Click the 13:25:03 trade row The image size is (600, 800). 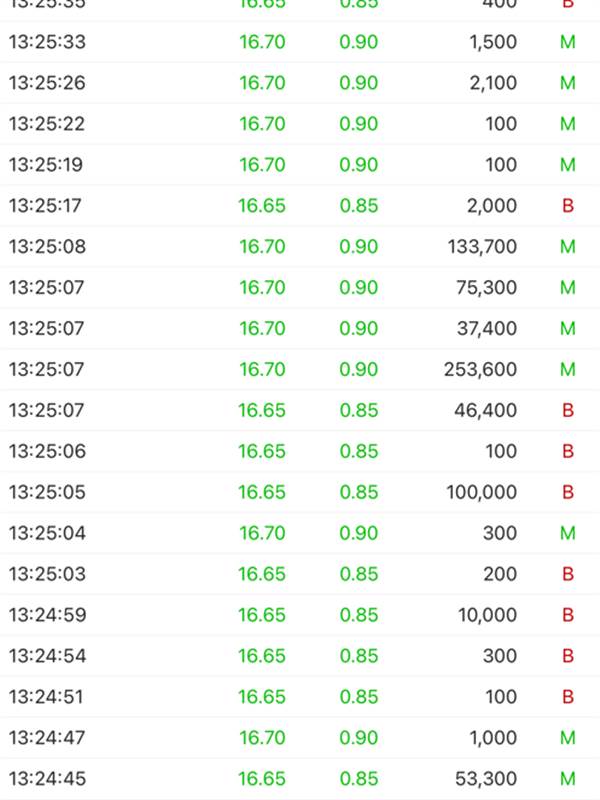click(300, 573)
